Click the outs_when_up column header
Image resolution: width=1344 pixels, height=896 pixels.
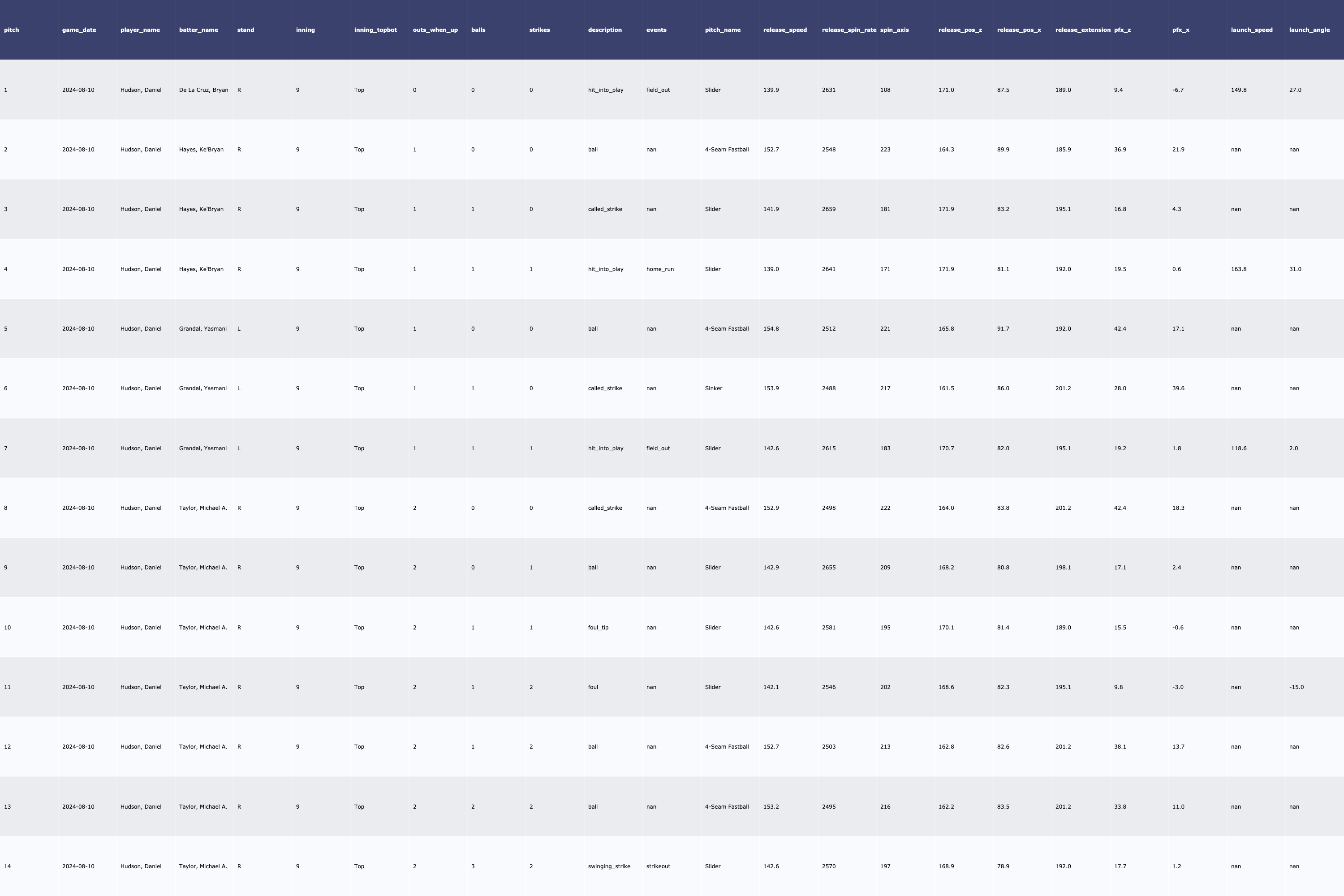(435, 30)
